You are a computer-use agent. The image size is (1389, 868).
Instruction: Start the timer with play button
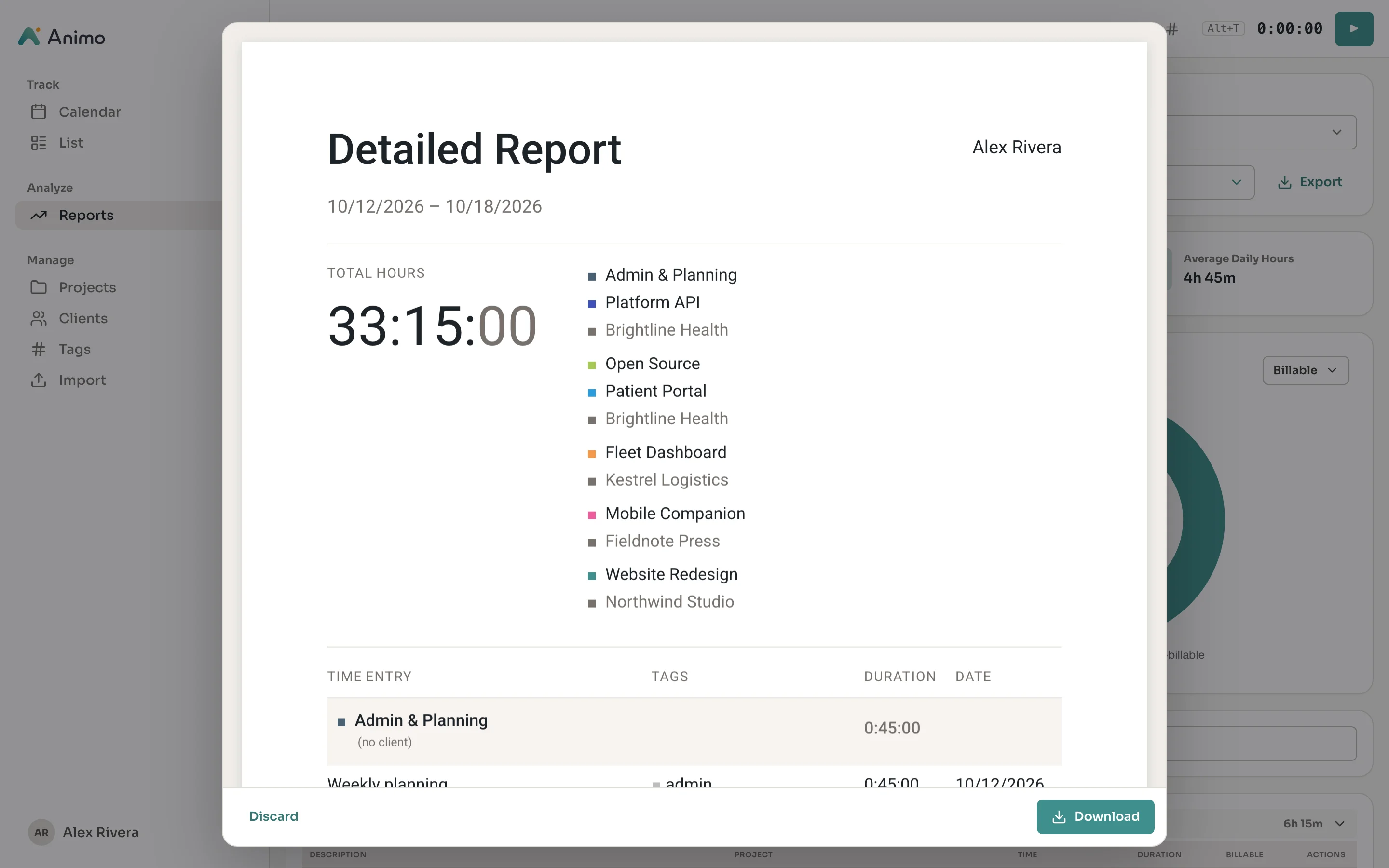(1353, 28)
